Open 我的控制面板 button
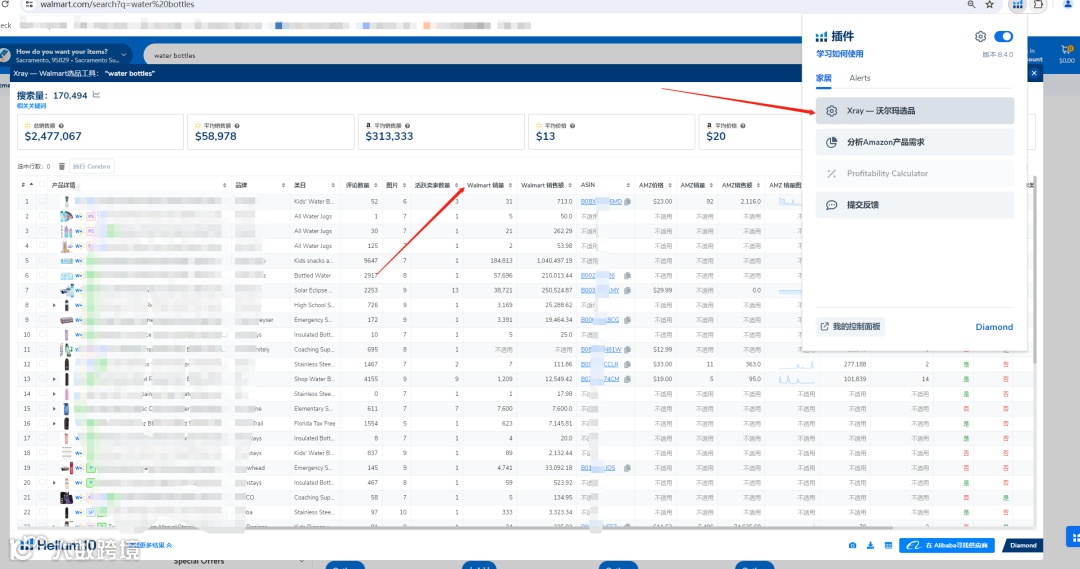The width and height of the screenshot is (1080, 569). click(x=850, y=327)
